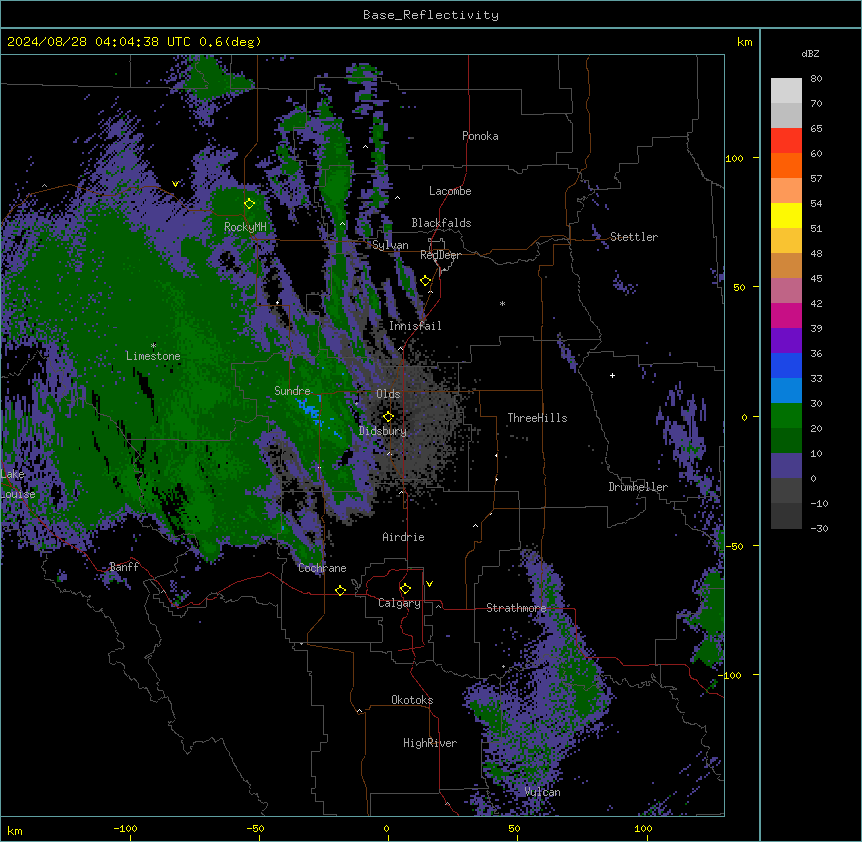Select the yellow diamond marker south of RedDeer
862x842 pixels.
pos(426,281)
